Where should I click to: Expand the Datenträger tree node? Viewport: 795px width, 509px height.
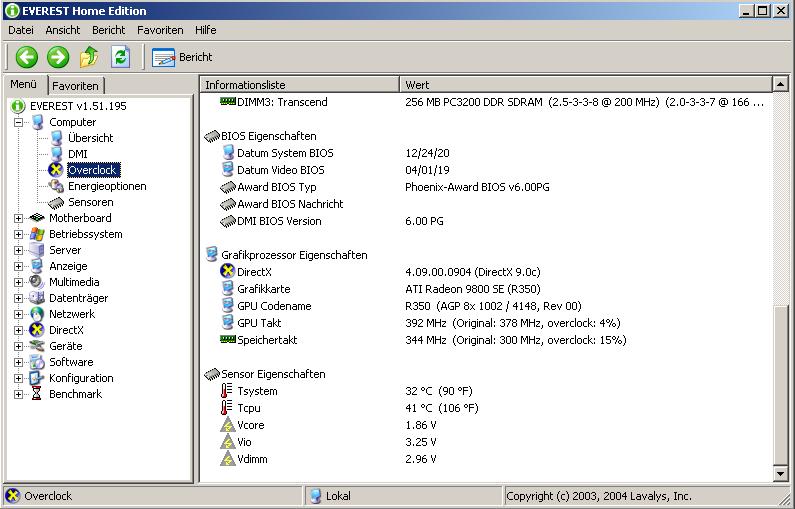(x=18, y=298)
